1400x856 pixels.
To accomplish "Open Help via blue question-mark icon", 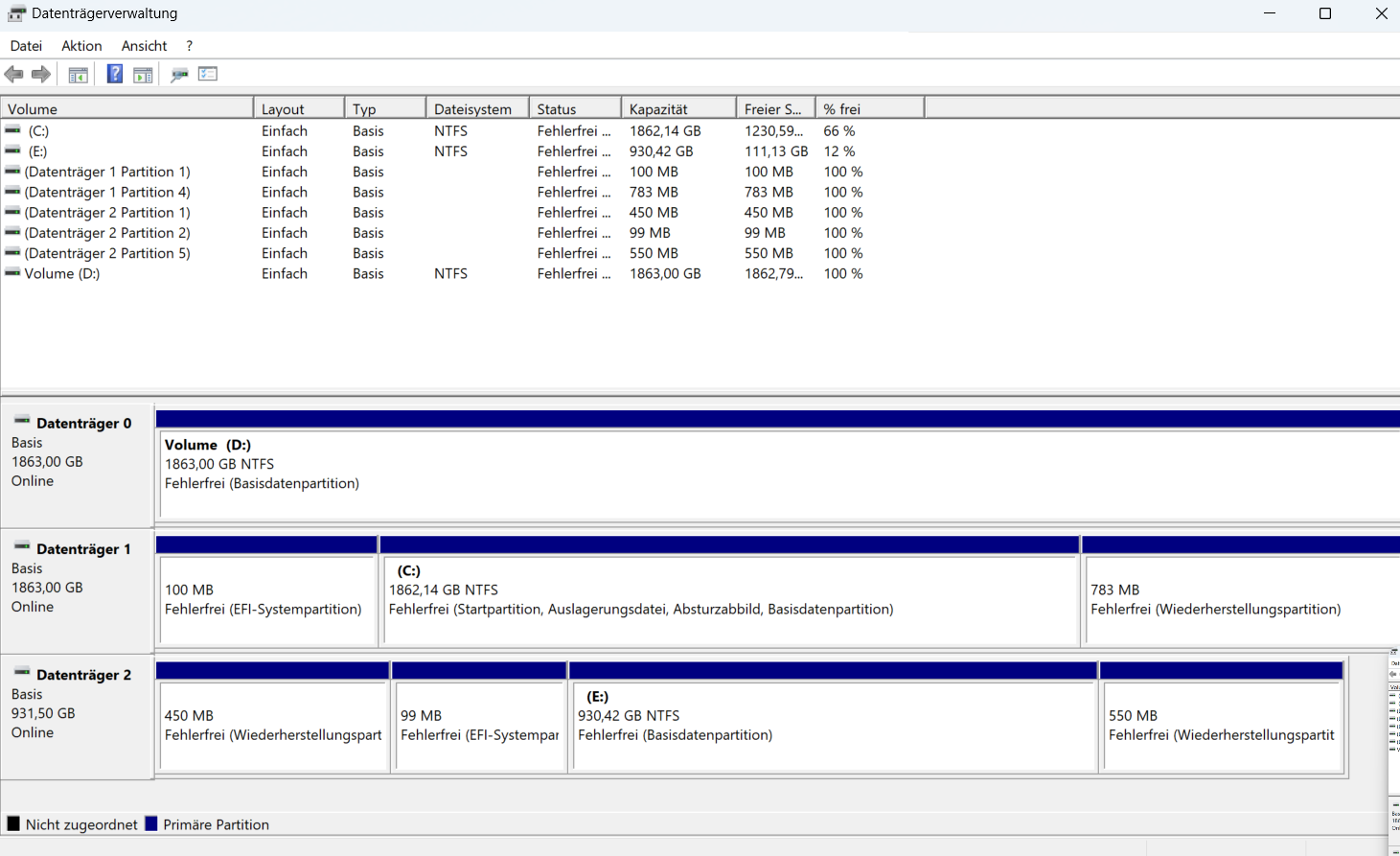I will click(x=114, y=74).
